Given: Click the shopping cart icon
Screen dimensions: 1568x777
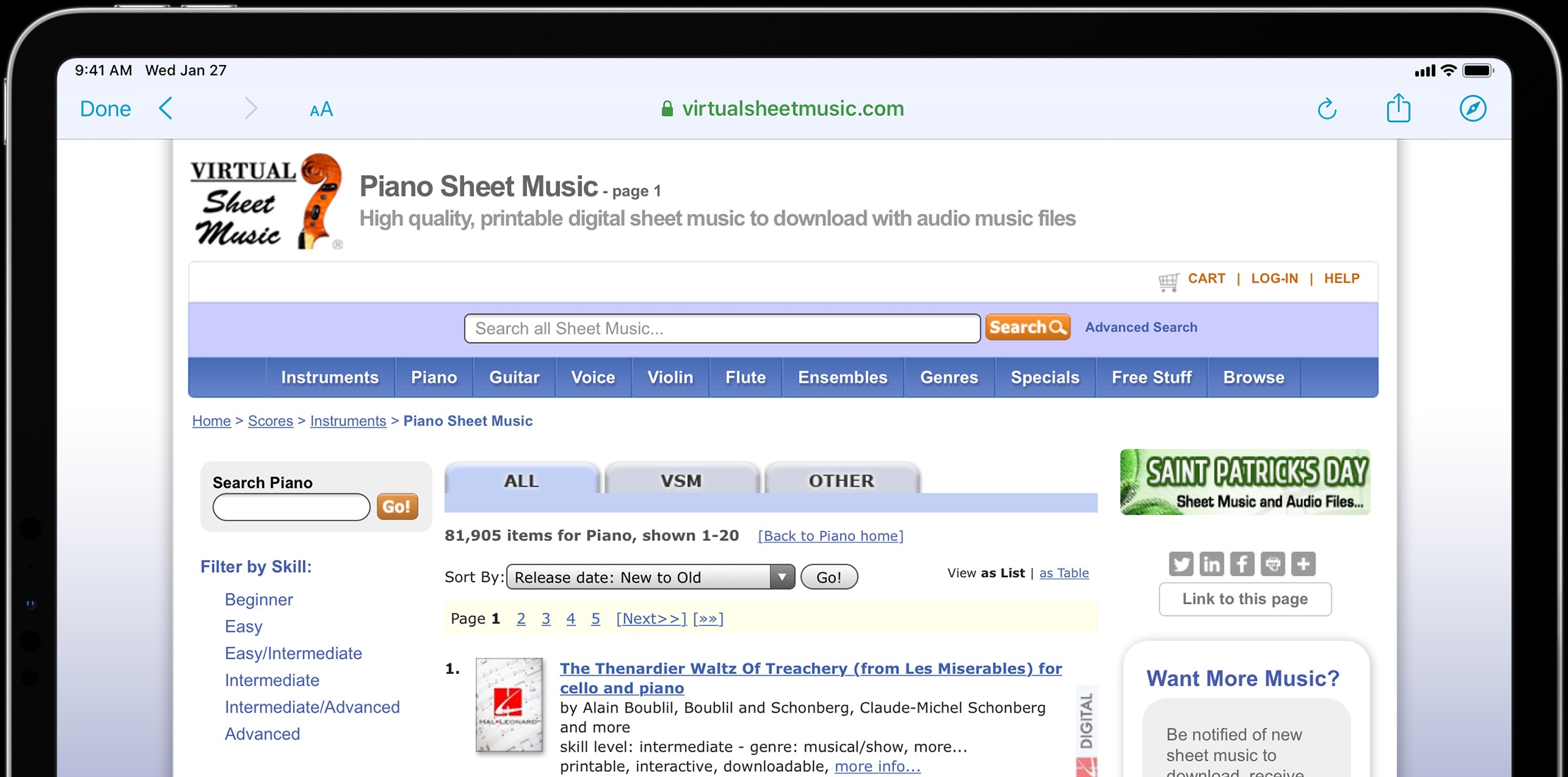Looking at the screenshot, I should point(1169,281).
